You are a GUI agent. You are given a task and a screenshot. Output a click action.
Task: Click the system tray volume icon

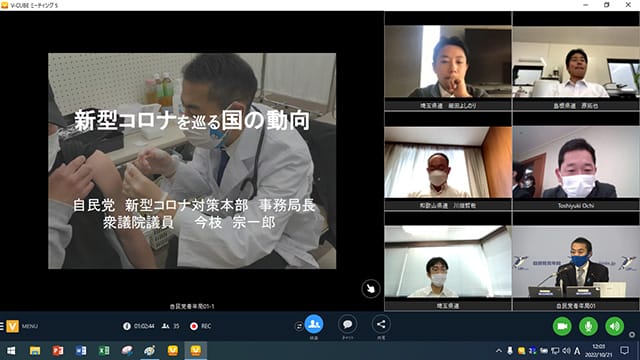pos(567,350)
